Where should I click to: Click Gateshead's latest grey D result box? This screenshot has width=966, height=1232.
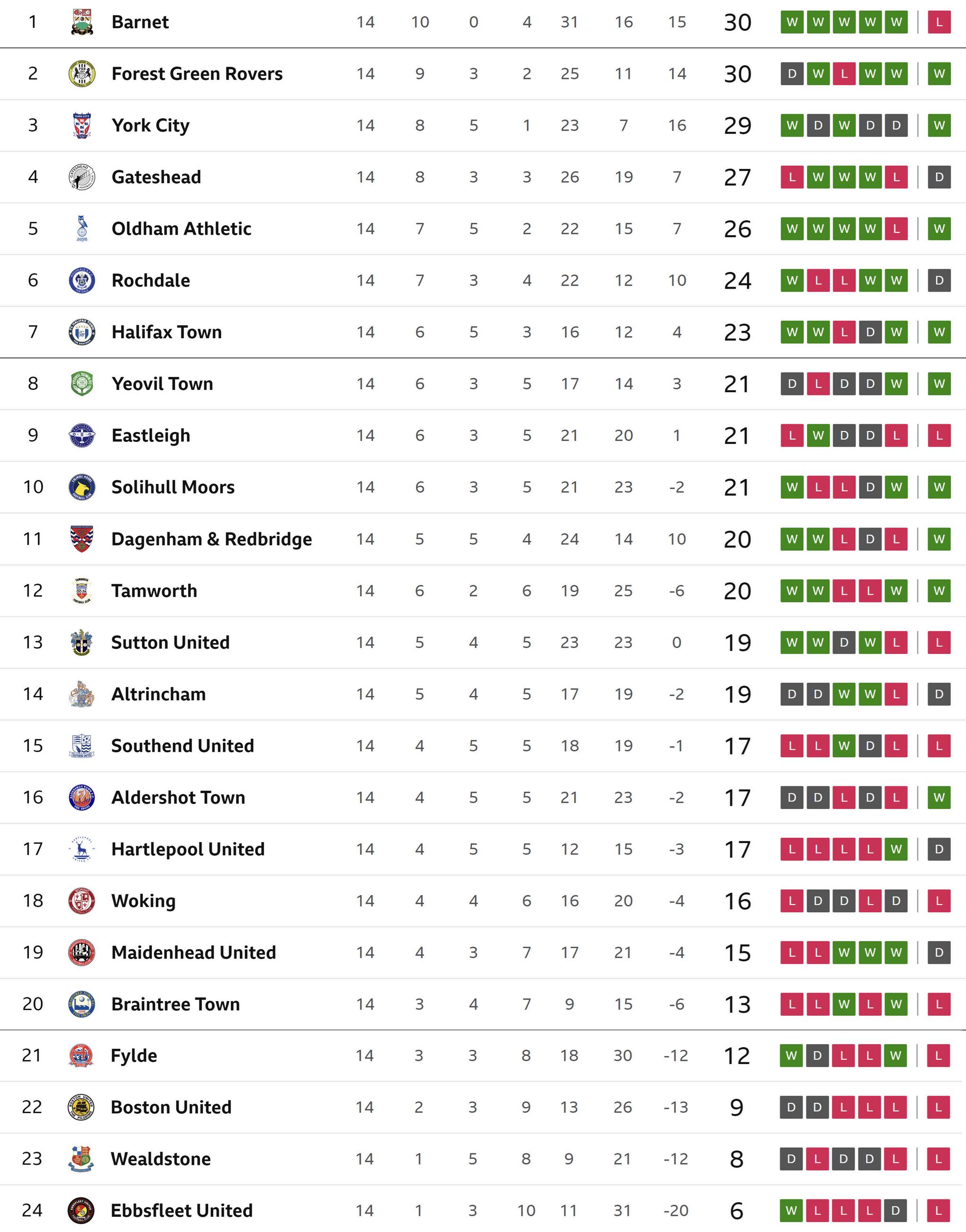pos(939,177)
